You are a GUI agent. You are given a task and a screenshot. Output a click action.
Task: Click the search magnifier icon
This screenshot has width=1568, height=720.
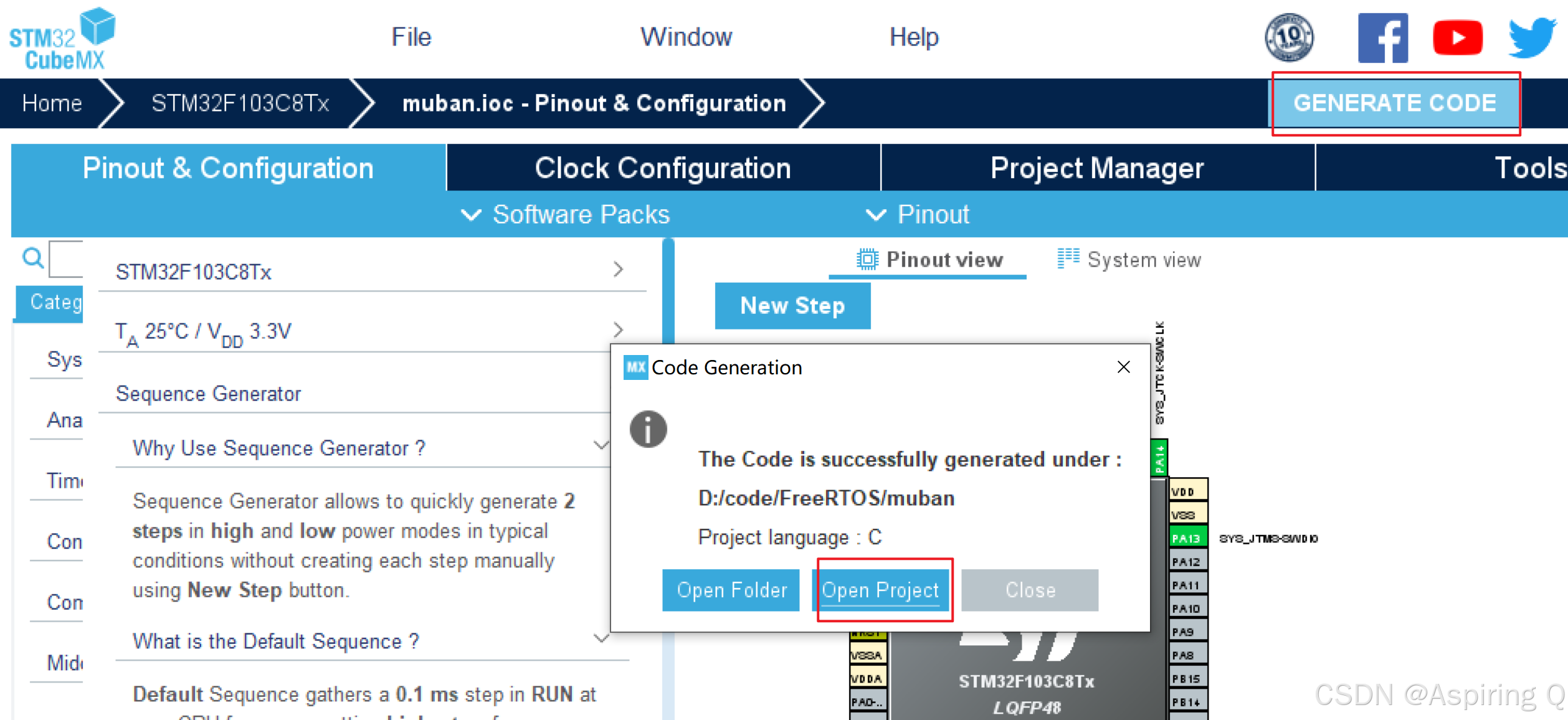click(32, 257)
